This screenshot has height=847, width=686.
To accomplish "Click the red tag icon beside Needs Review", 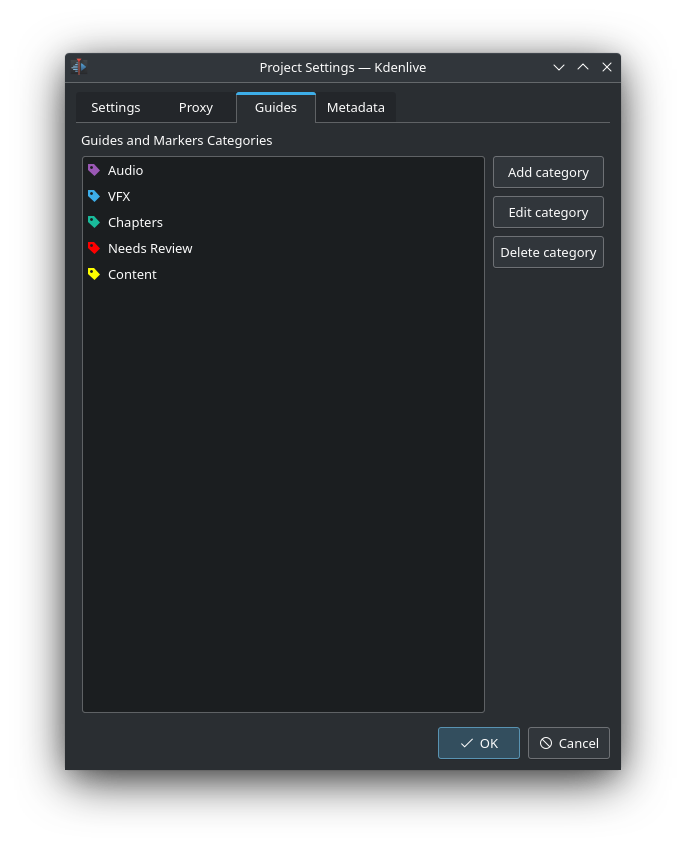I will point(94,248).
